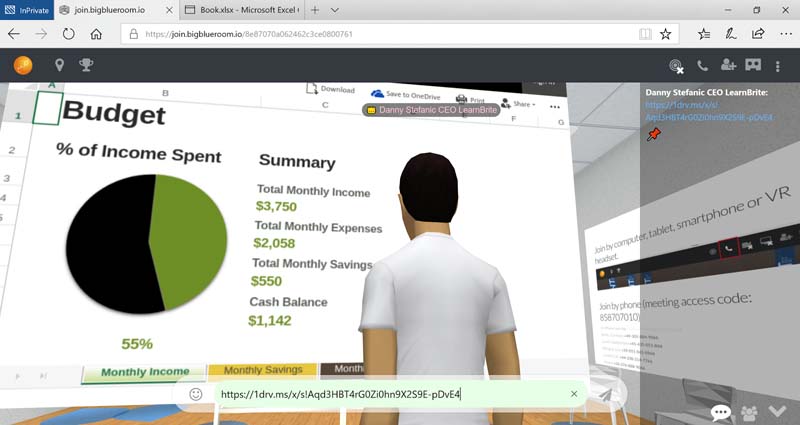Click the income spent pie chart
The height and width of the screenshot is (425, 800).
click(x=146, y=244)
